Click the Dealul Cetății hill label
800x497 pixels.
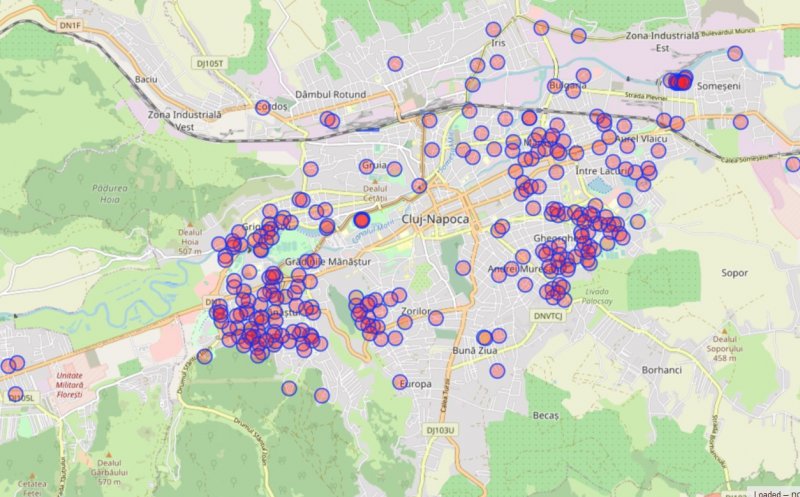[376, 193]
